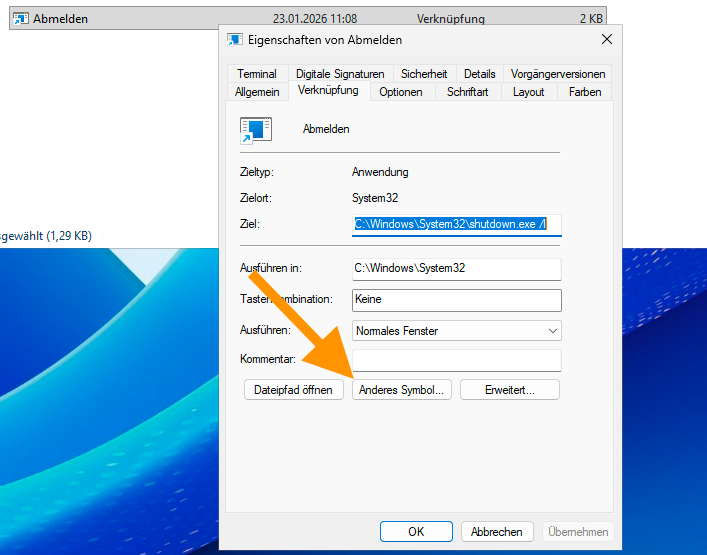Image resolution: width=707 pixels, height=555 pixels.
Task: Switch to the Farben tab
Action: pyautogui.click(x=585, y=92)
